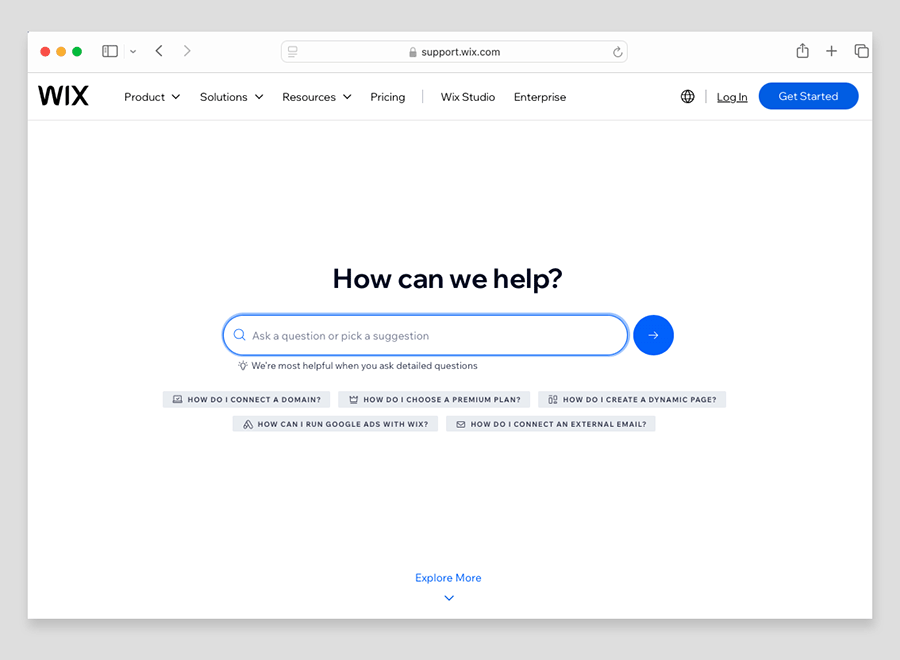The image size is (900, 660).
Task: Go back with Safari's back arrow
Action: tap(159, 51)
